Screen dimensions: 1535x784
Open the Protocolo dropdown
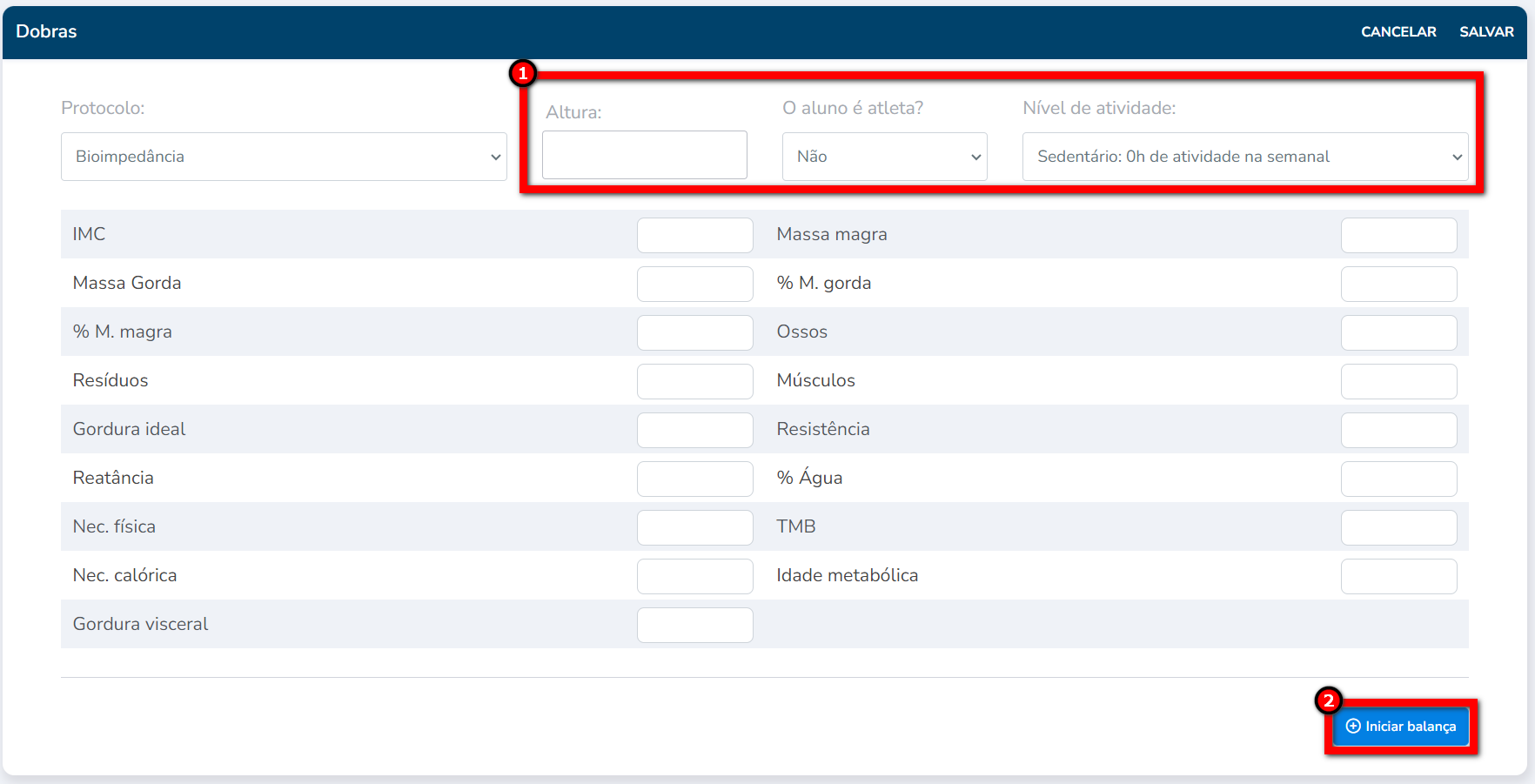284,157
